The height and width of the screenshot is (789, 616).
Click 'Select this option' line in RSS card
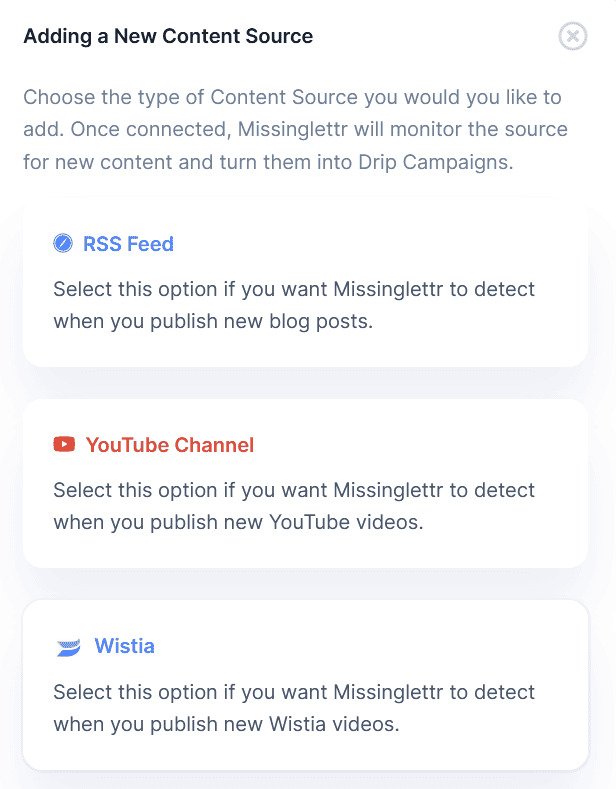point(294,290)
